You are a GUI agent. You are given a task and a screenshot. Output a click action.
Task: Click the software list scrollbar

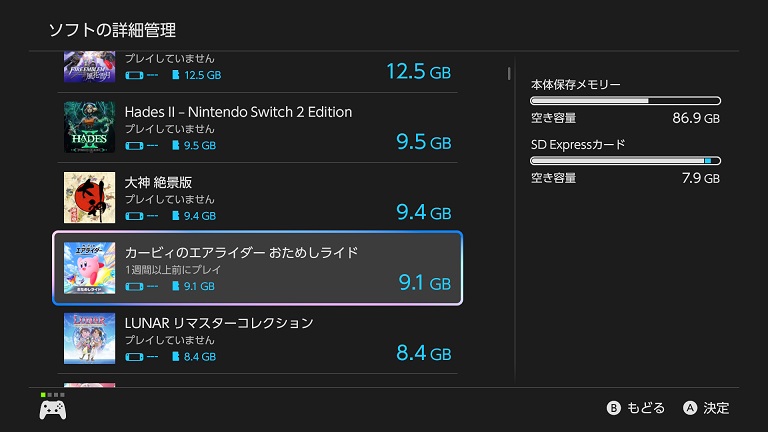(x=509, y=73)
